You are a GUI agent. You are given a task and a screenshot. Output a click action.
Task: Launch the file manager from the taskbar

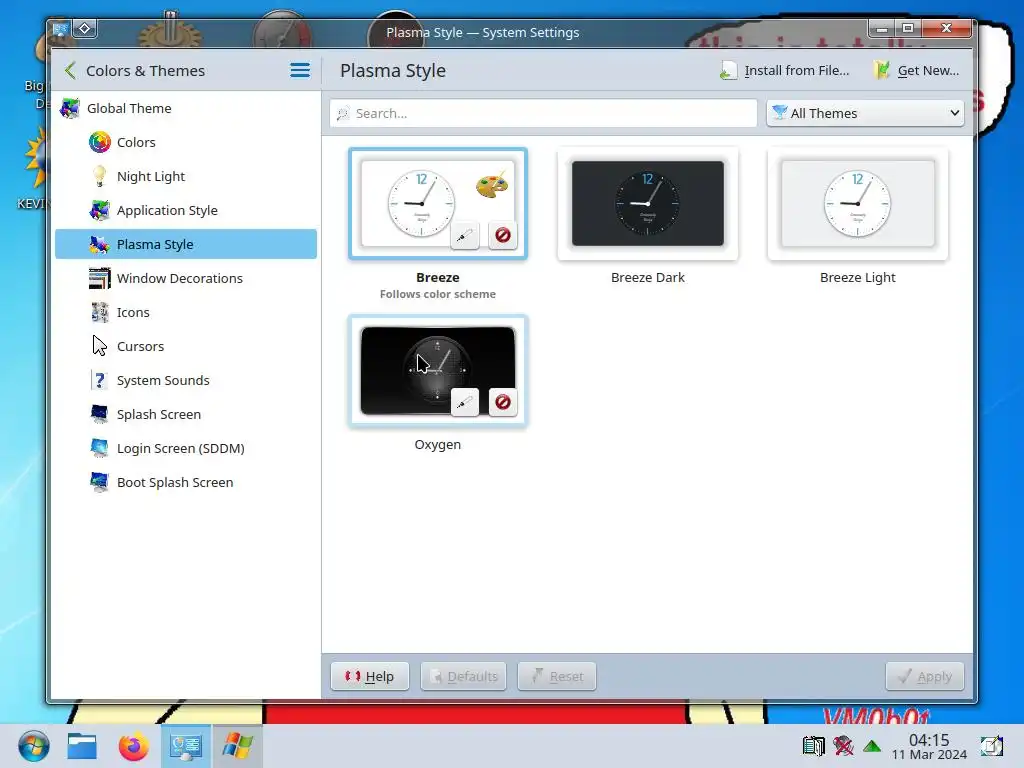tap(82, 746)
